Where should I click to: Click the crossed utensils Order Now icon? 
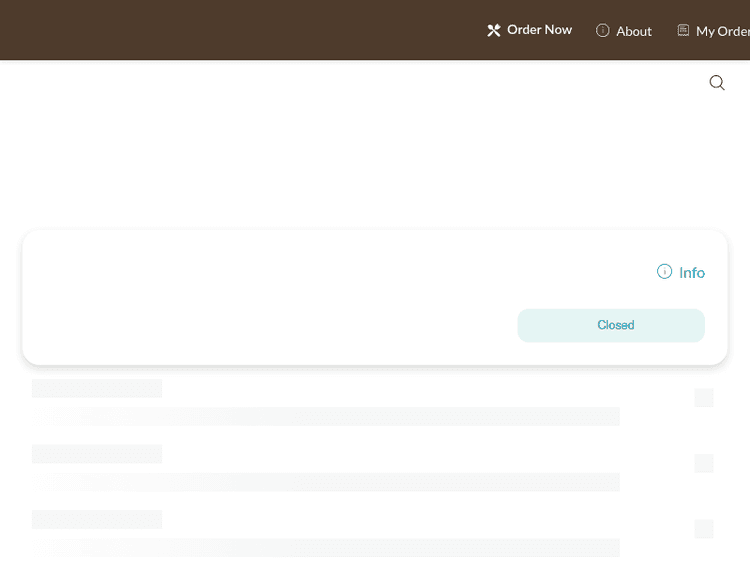point(493,30)
